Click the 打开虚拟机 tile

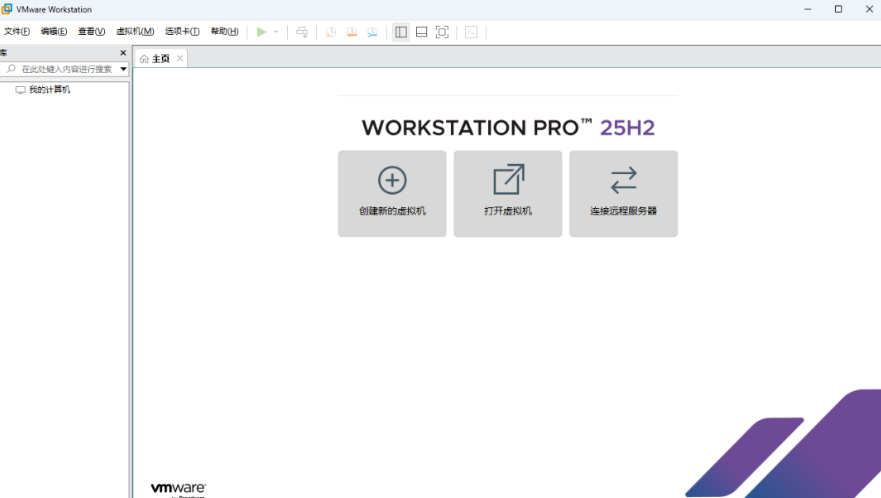tap(508, 193)
